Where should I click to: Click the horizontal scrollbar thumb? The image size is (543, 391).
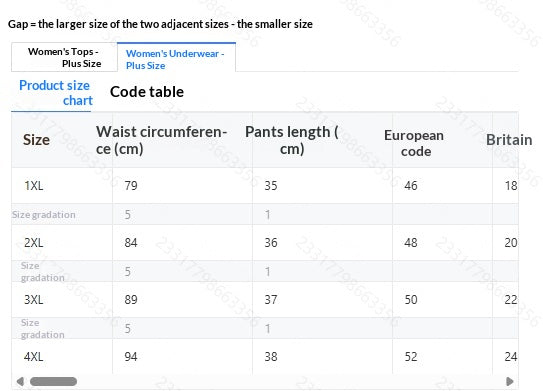tap(53, 381)
